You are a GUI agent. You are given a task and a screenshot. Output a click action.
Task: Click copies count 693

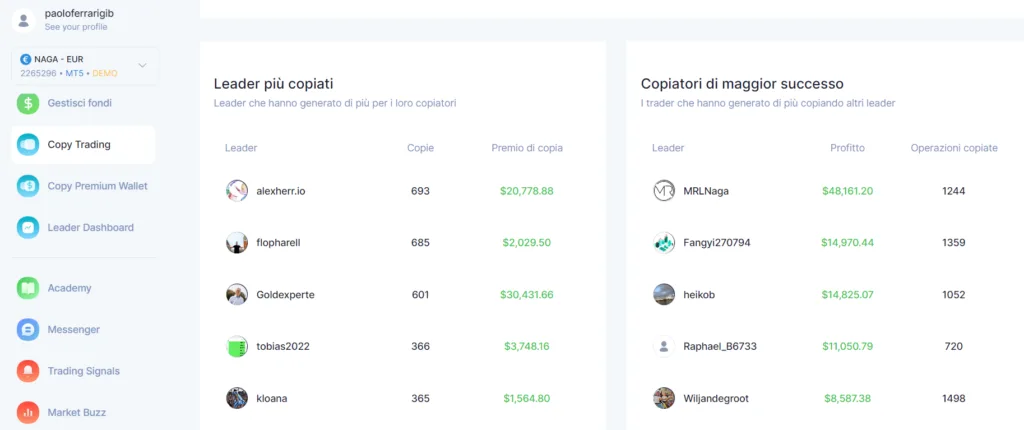tap(421, 191)
